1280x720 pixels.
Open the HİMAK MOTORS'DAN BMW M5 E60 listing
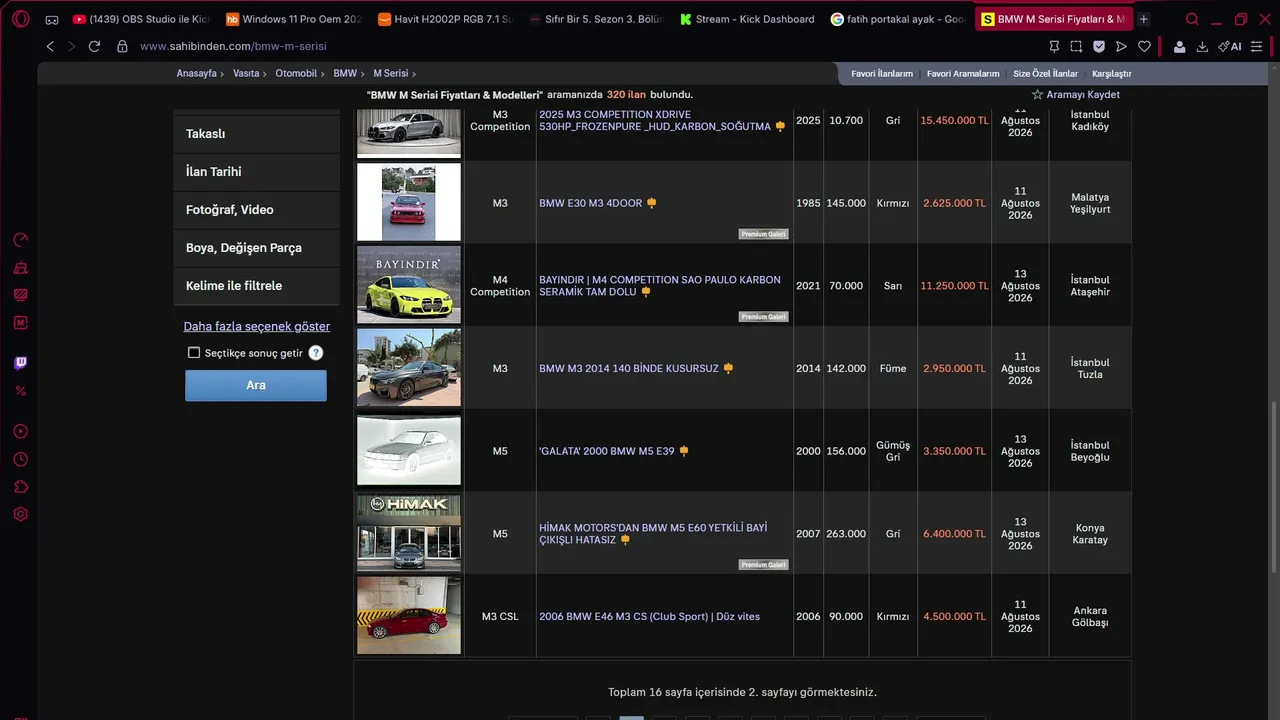653,534
